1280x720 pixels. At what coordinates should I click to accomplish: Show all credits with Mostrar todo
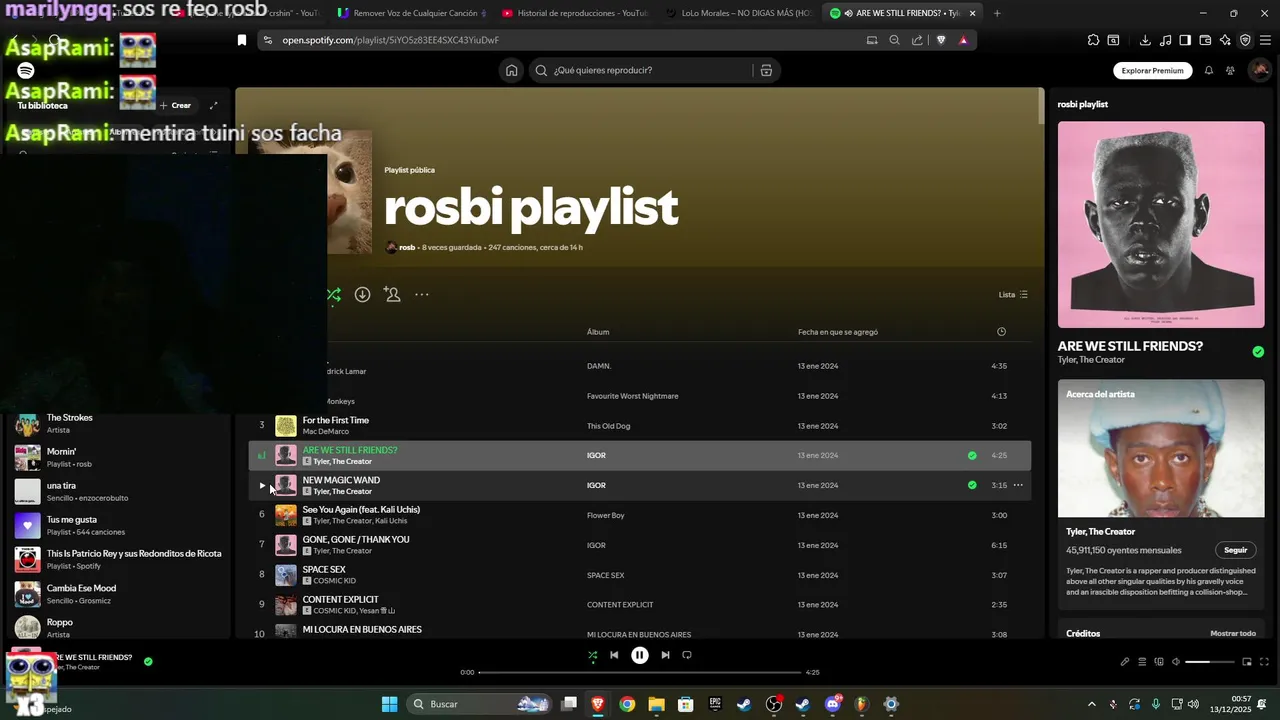pyautogui.click(x=1233, y=633)
